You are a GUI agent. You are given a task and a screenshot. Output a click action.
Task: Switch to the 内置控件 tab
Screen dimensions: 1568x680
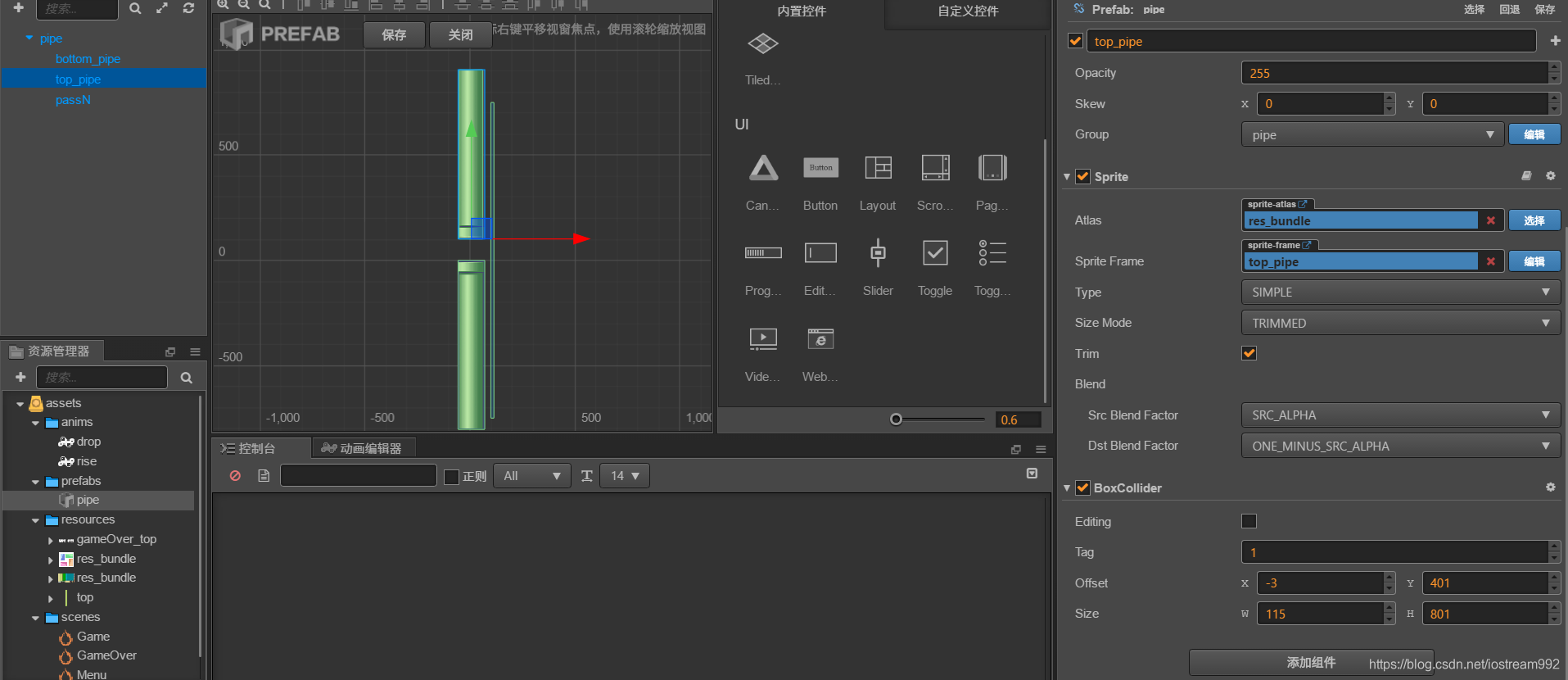pos(802,11)
